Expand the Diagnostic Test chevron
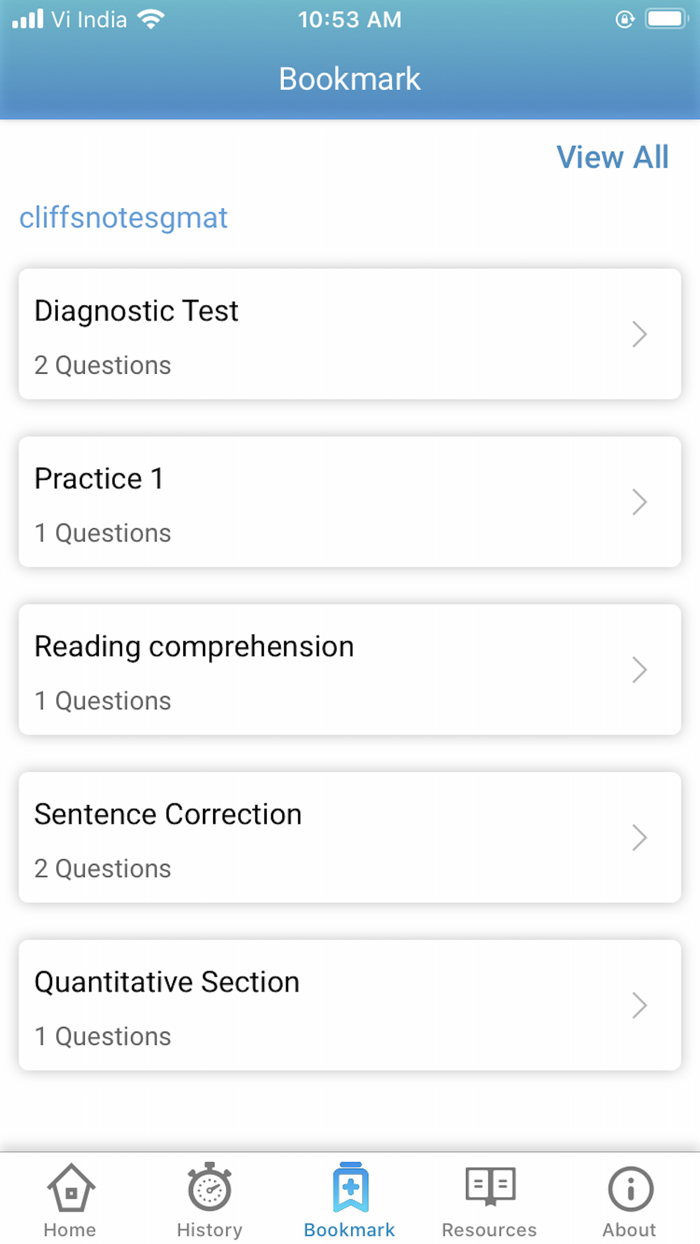Image resolution: width=700 pixels, height=1244 pixels. 639,334
